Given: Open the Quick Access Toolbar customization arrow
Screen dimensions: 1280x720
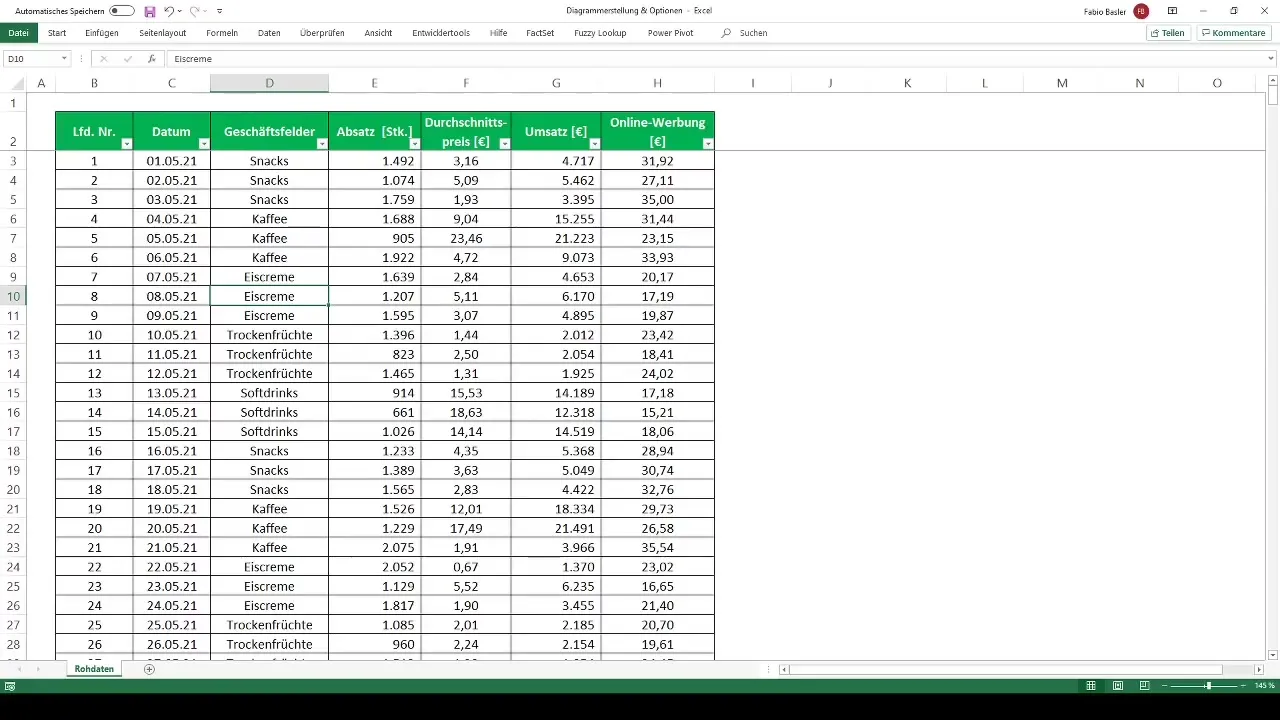Looking at the screenshot, I should click(x=220, y=11).
